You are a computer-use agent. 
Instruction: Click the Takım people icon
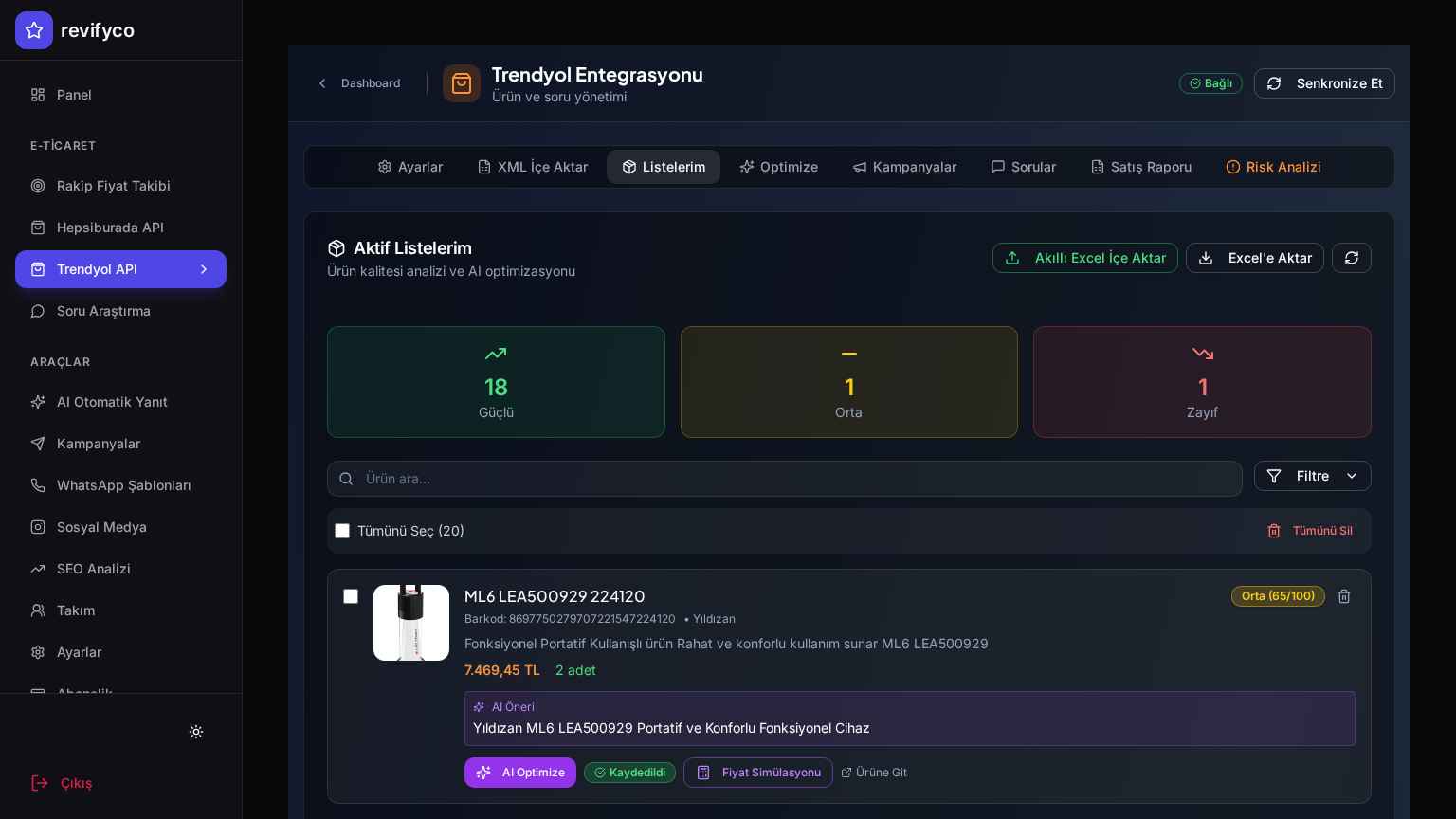(x=38, y=610)
